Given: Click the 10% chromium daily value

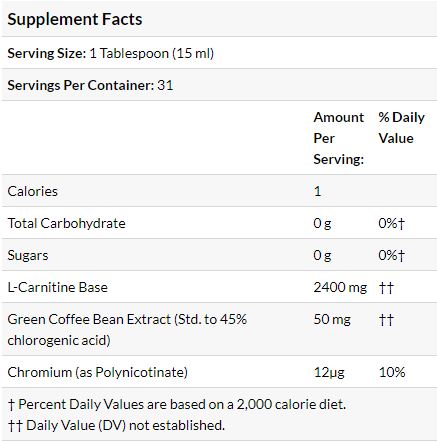Looking at the screenshot, I should tap(392, 372).
